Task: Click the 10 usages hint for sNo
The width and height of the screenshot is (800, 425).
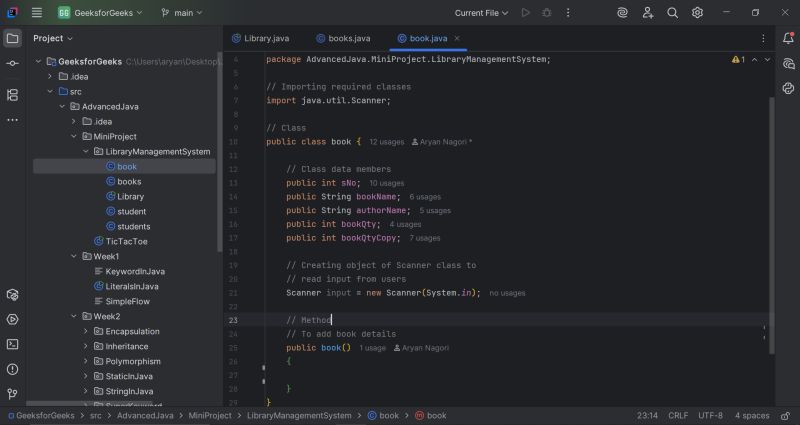Action: [386, 183]
